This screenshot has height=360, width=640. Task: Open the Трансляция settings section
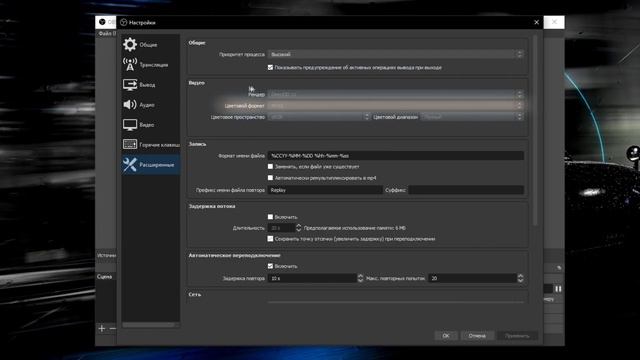(150, 64)
